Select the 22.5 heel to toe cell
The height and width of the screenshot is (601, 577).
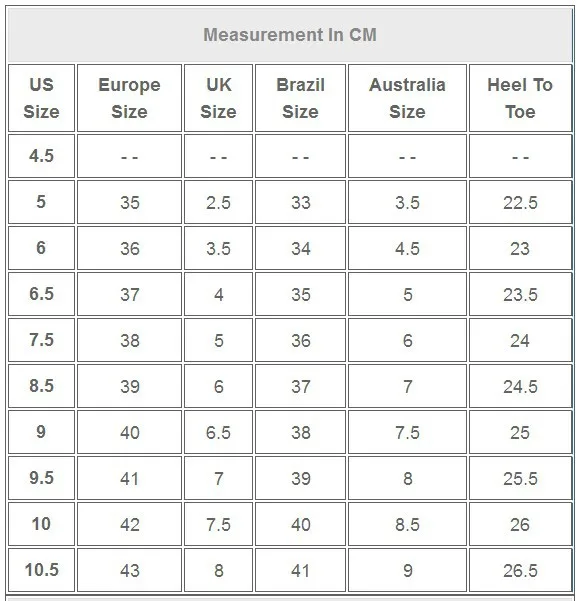coord(520,202)
